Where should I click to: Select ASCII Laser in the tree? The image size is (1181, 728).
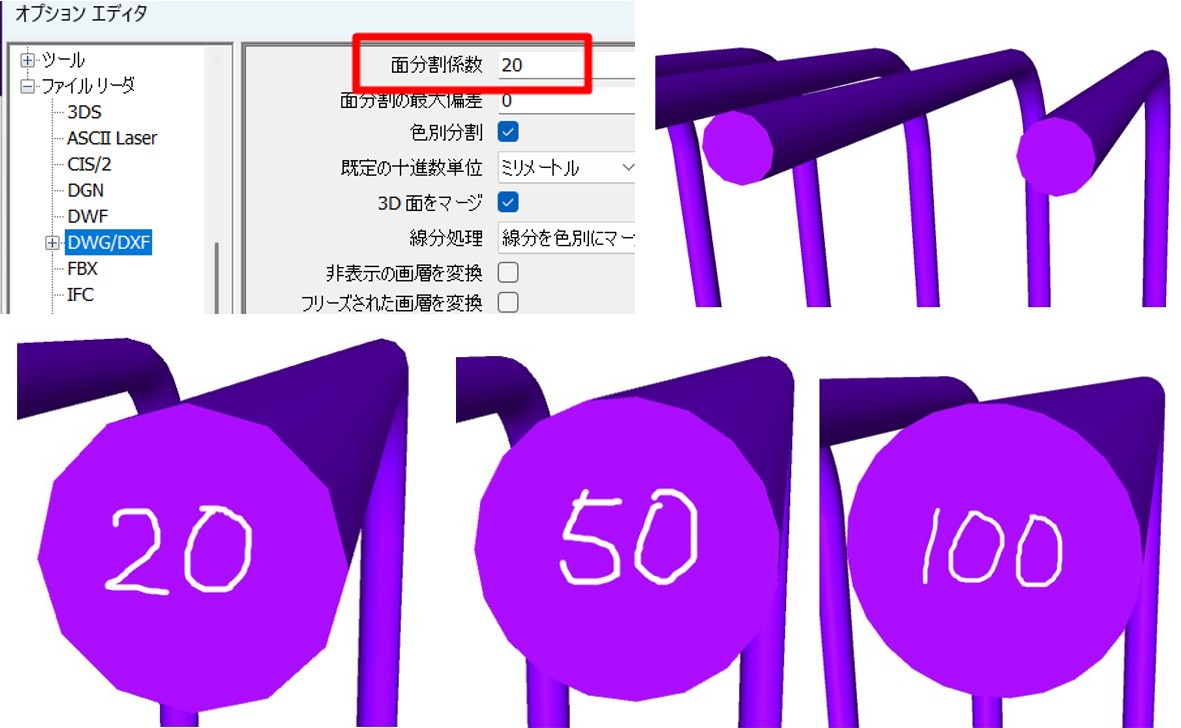pyautogui.click(x=111, y=138)
